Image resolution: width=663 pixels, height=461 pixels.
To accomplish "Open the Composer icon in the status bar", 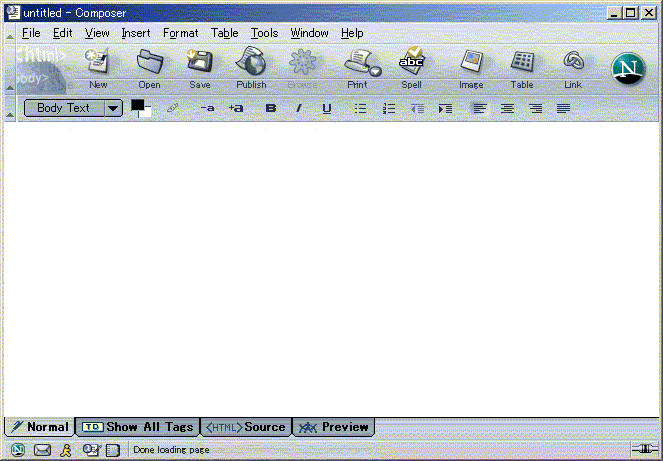I will click(x=91, y=450).
